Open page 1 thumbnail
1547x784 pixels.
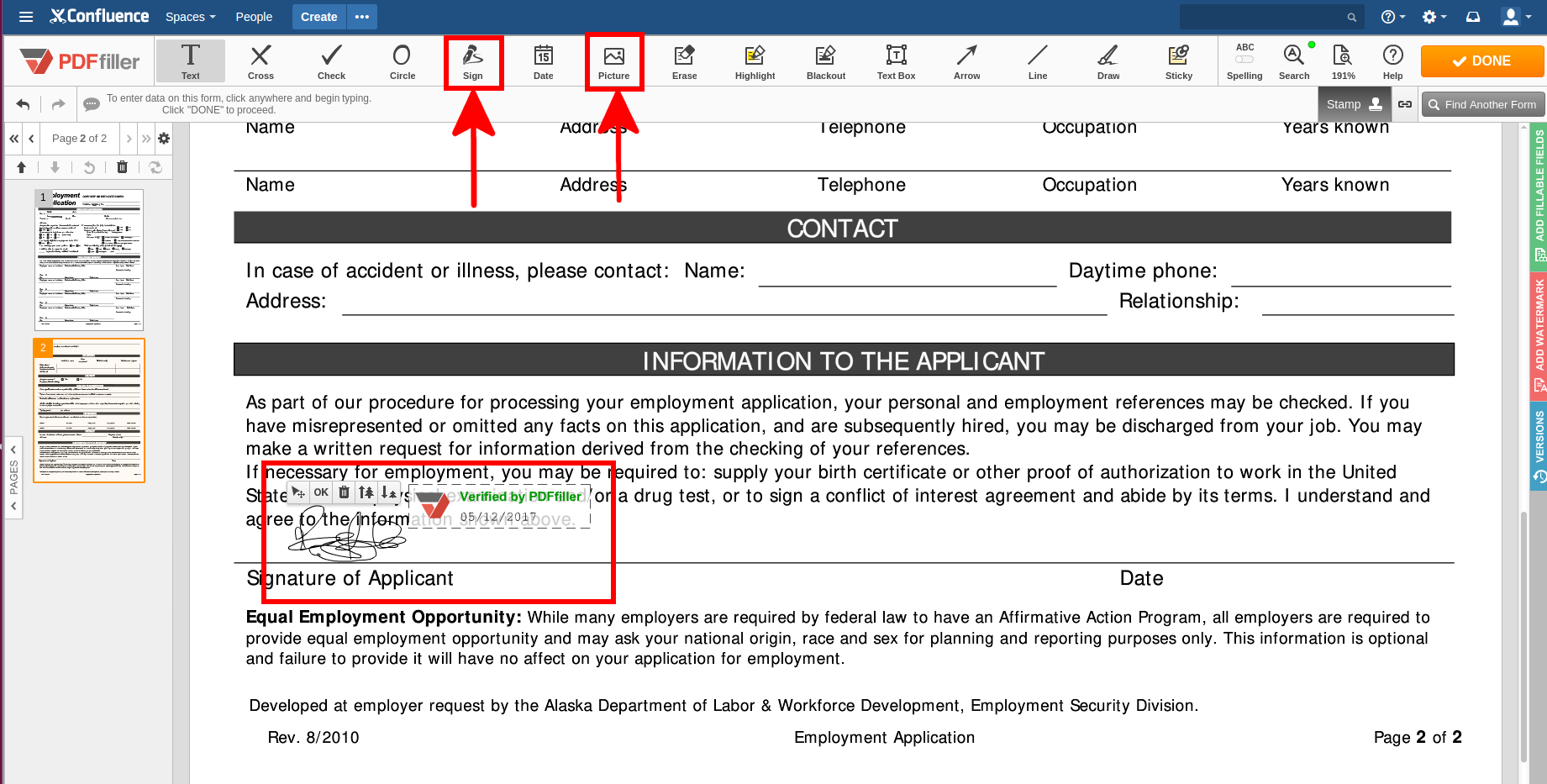click(x=89, y=260)
